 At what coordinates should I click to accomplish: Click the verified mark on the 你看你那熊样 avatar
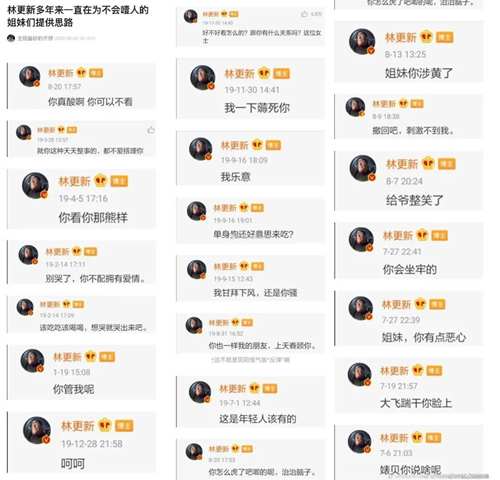44,194
